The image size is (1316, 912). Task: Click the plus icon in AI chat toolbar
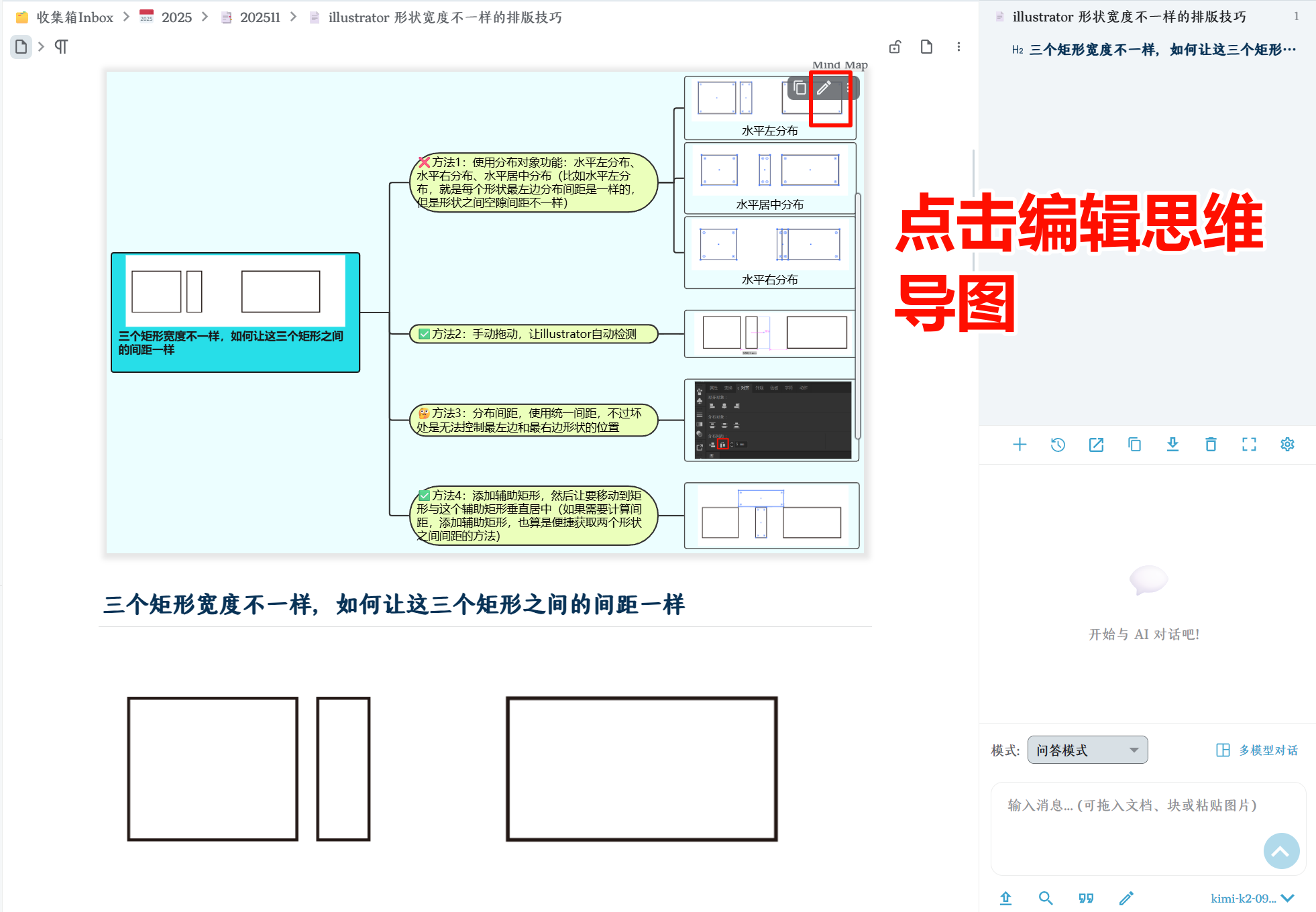click(1020, 445)
